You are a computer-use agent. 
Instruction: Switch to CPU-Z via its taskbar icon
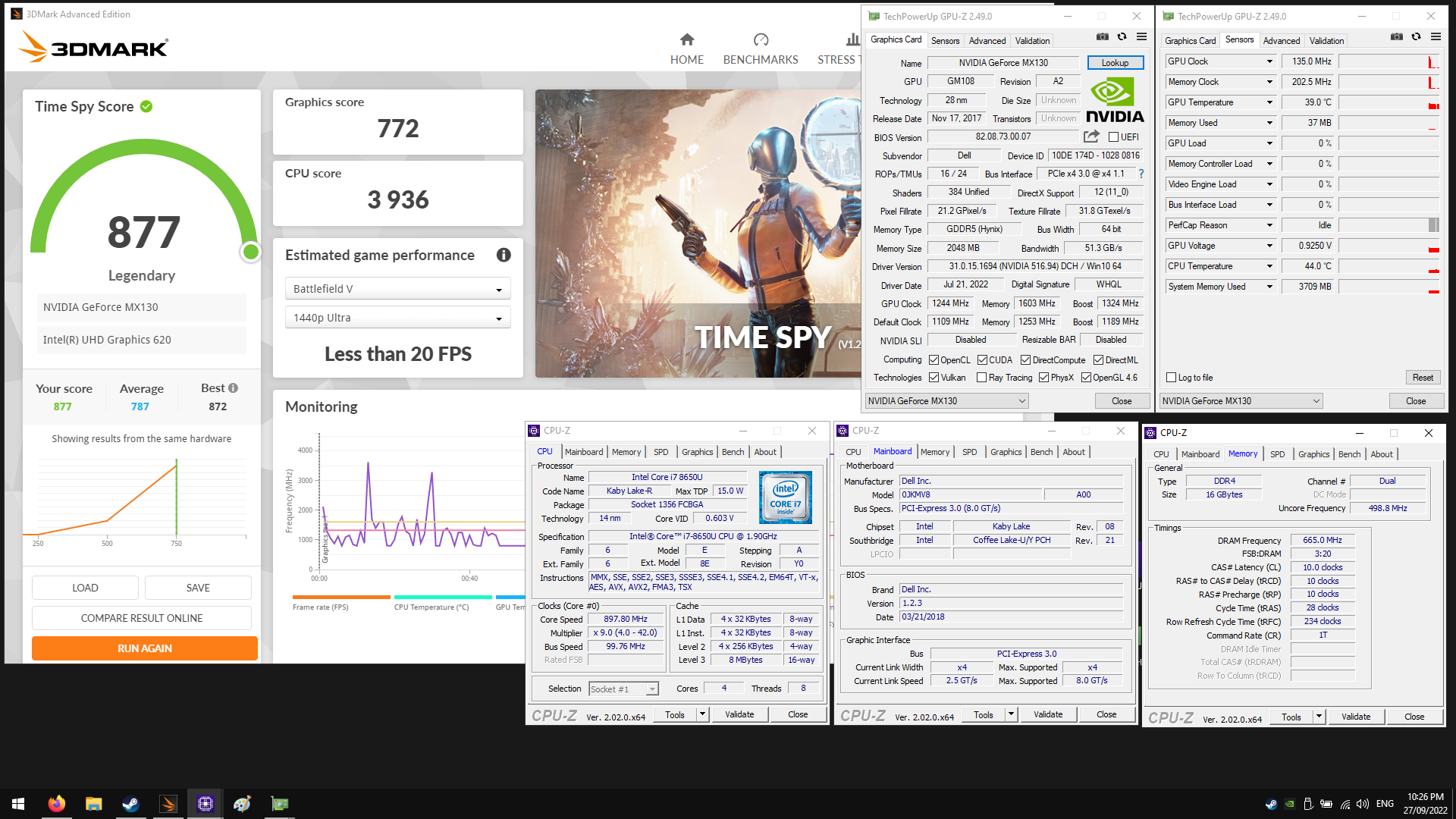click(x=205, y=804)
